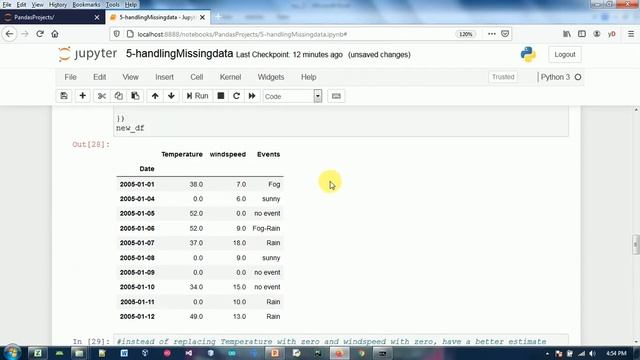The image size is (640, 360).
Task: Select the 2005-01-01 row index
Action: click(137, 184)
